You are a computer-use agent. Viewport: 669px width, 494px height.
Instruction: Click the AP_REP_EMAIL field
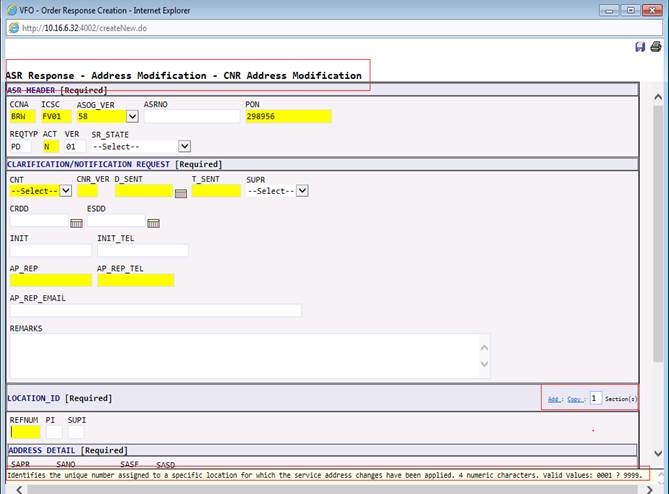click(x=155, y=310)
